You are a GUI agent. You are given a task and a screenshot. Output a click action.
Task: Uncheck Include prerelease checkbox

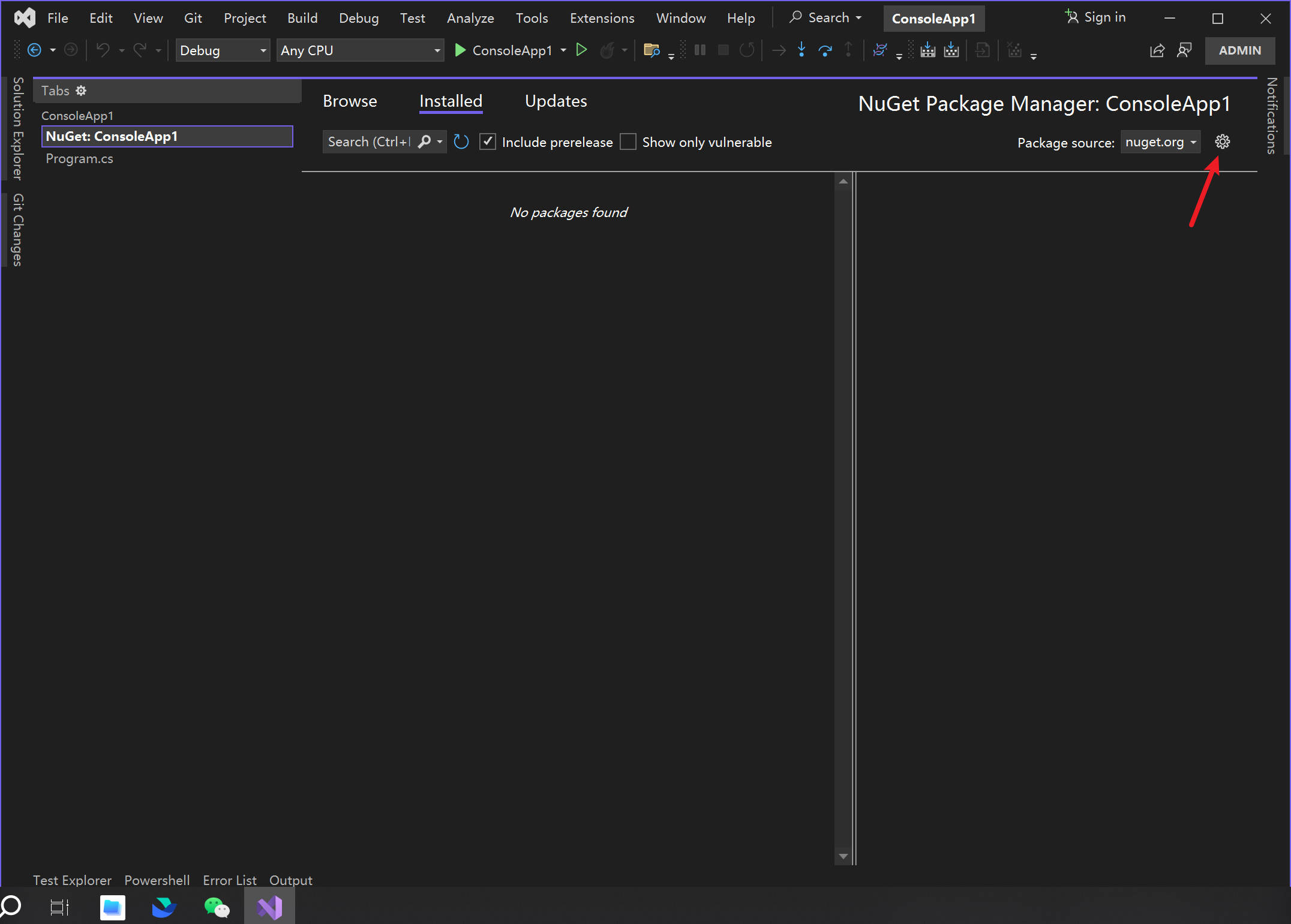[x=488, y=142]
